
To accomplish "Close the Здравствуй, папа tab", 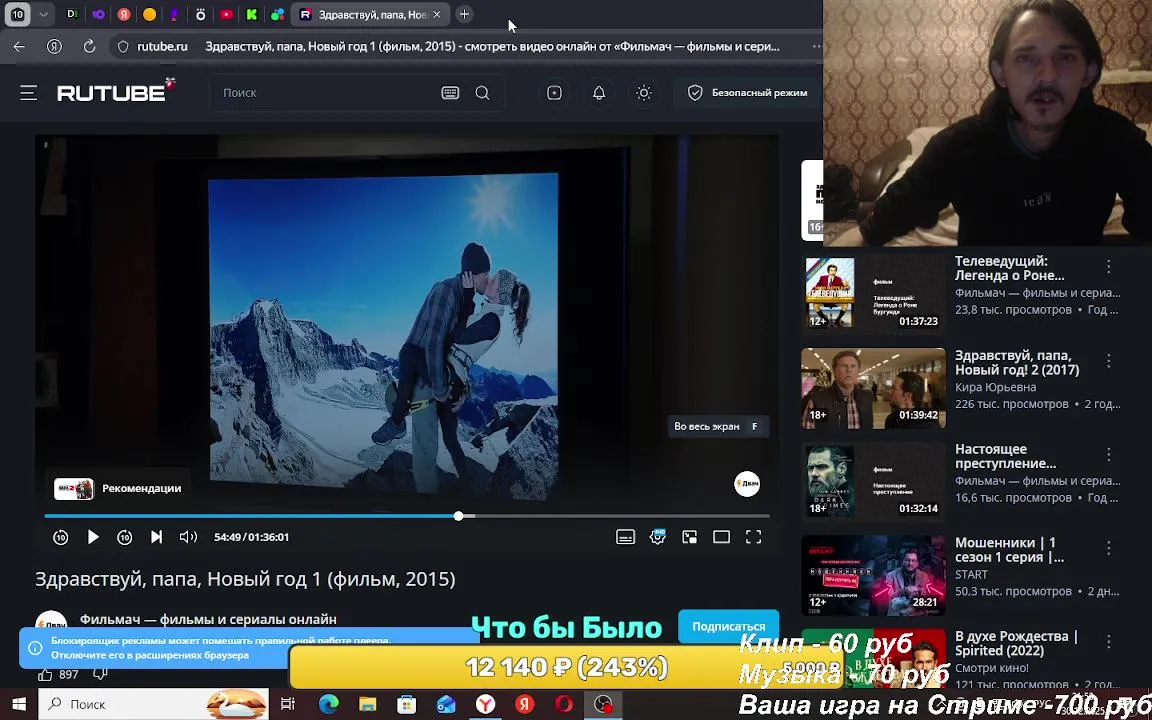I will 436,14.
